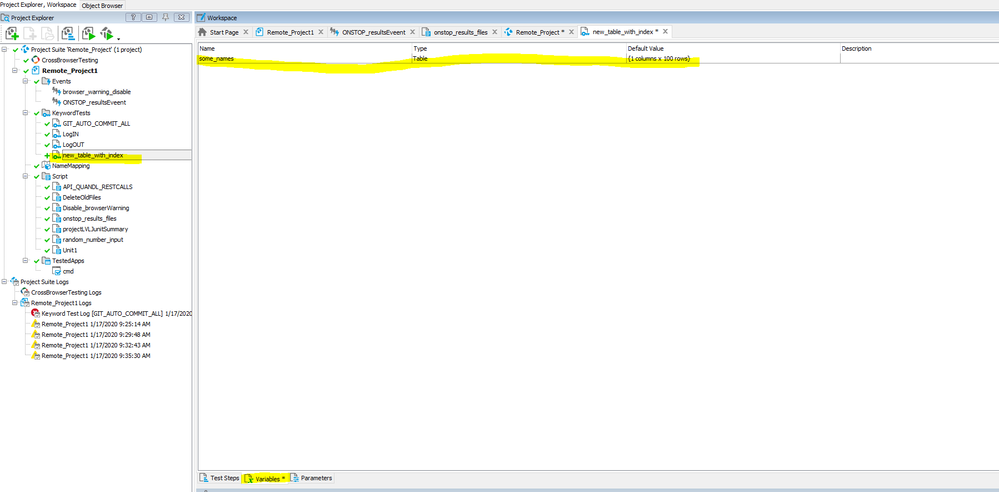Open the Start Page workspace tab

[223, 32]
